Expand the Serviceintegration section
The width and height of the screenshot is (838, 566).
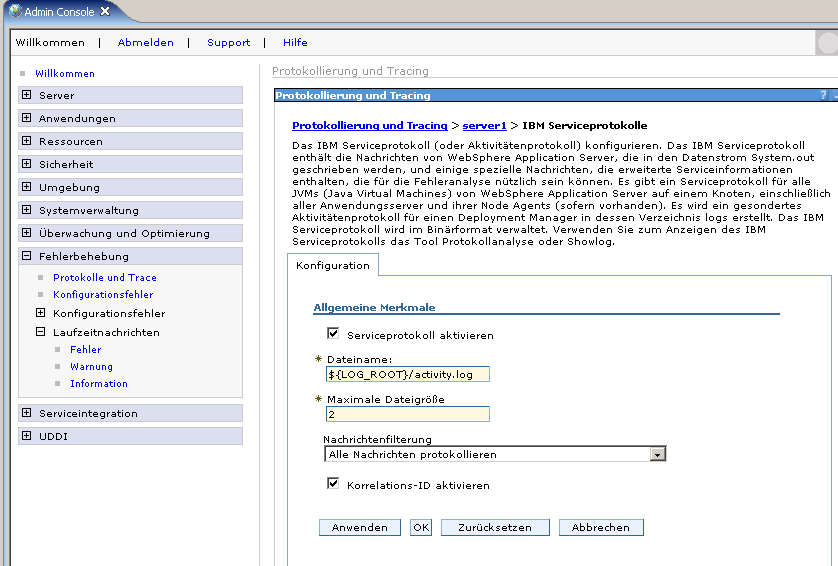26,413
